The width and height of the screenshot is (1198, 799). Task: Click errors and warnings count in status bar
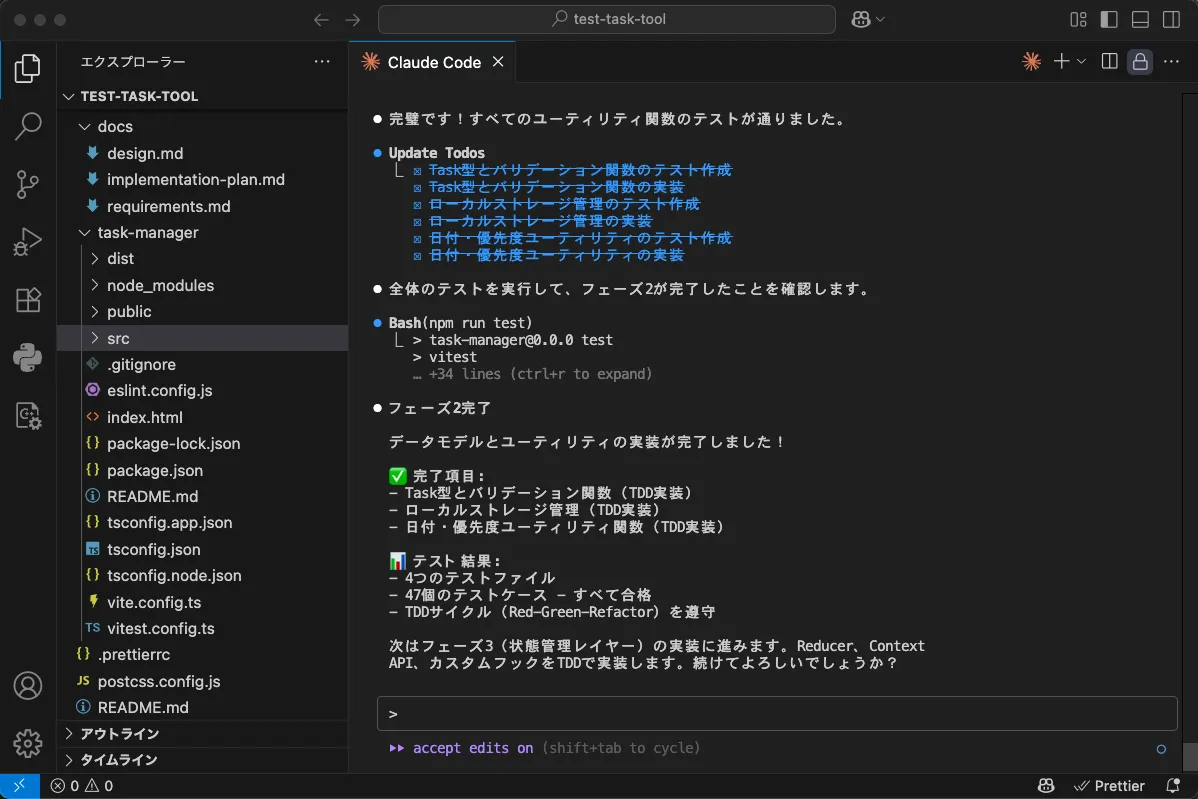point(82,786)
